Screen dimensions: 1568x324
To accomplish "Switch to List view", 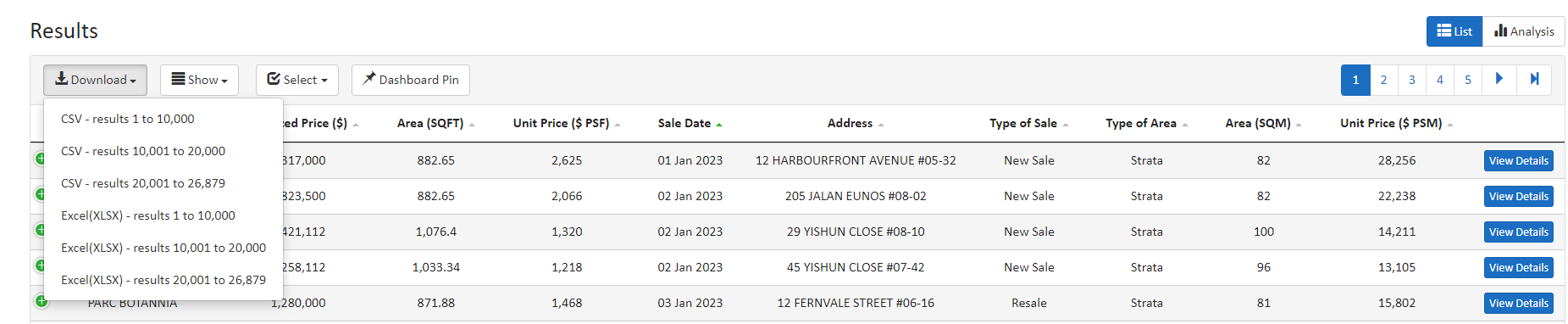I will [x=1454, y=31].
